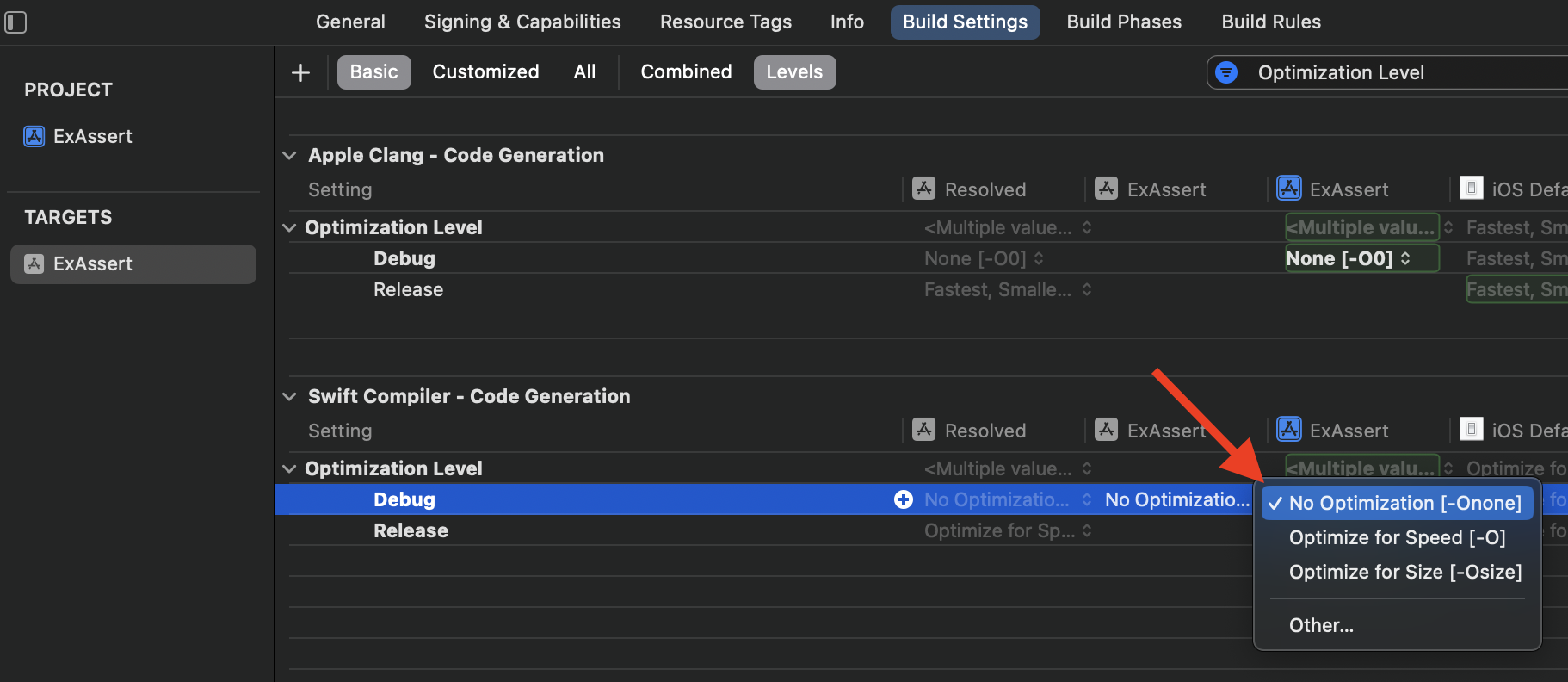Click target-level No Optimization value on Debug row
Viewport: 1568px width, 682px height.
click(x=1176, y=500)
